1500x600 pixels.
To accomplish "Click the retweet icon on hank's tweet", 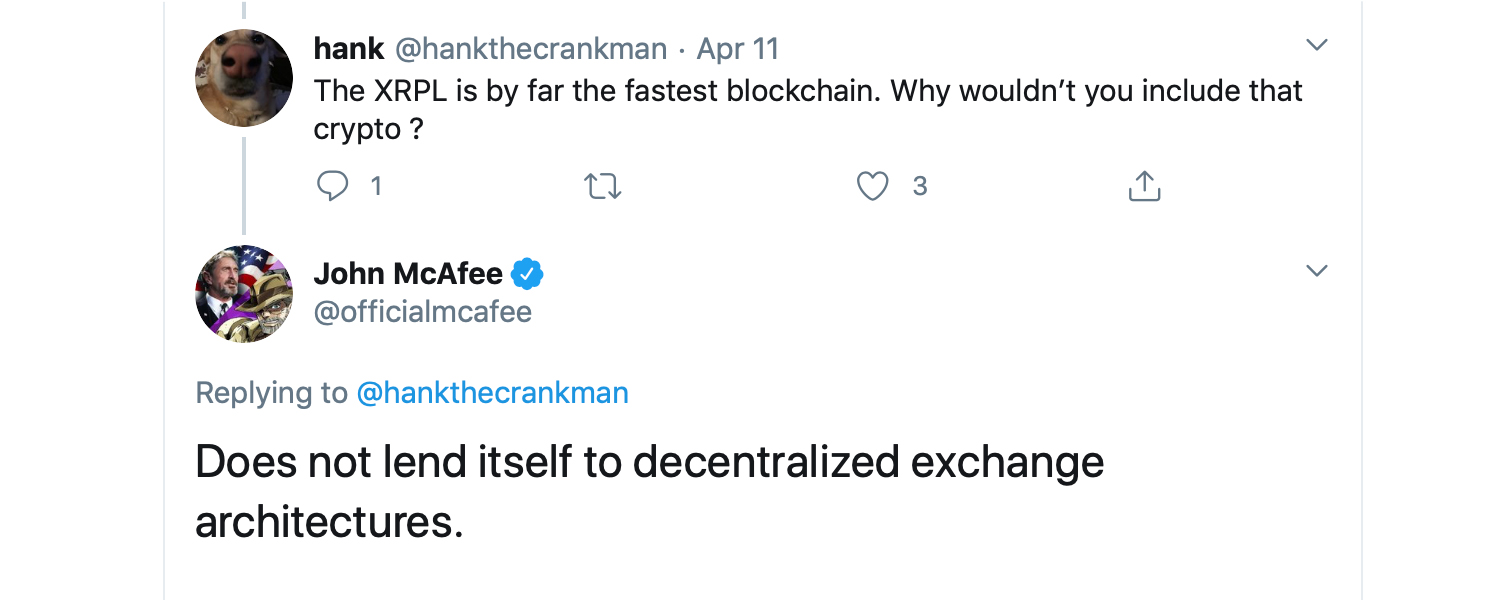I will pos(602,186).
